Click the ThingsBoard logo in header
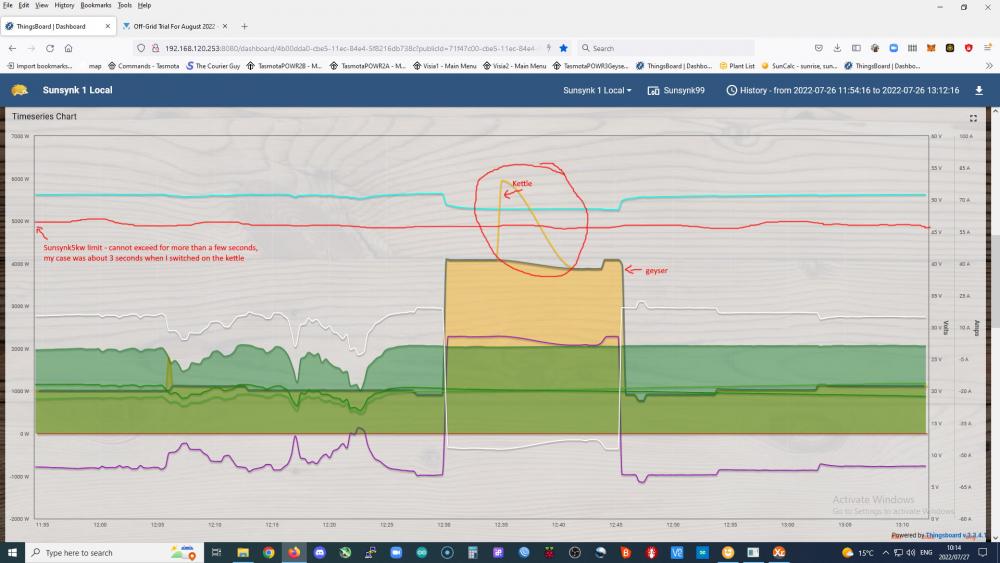Screen dimensions: 1000x563 (20, 90)
